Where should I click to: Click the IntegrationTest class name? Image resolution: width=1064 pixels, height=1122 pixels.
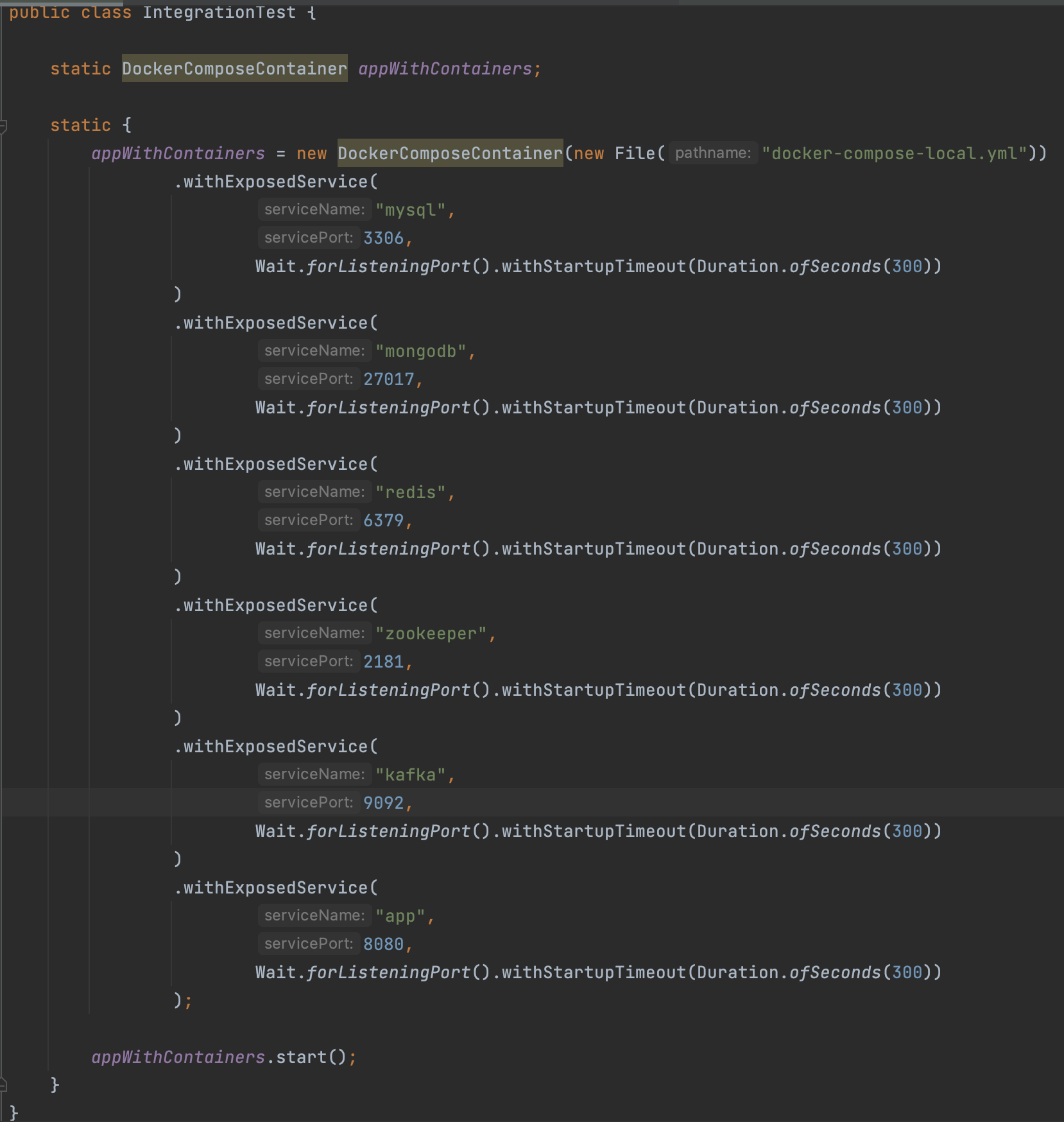coord(219,12)
